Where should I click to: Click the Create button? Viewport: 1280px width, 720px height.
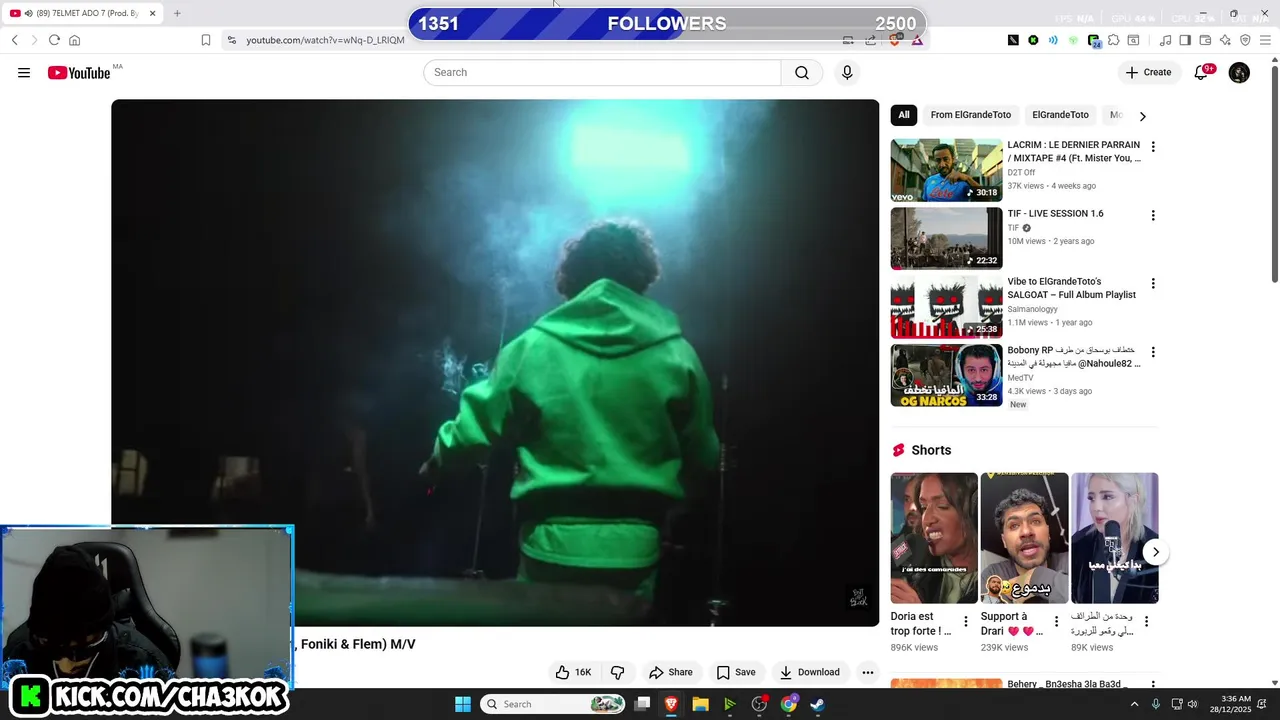[x=1148, y=72]
